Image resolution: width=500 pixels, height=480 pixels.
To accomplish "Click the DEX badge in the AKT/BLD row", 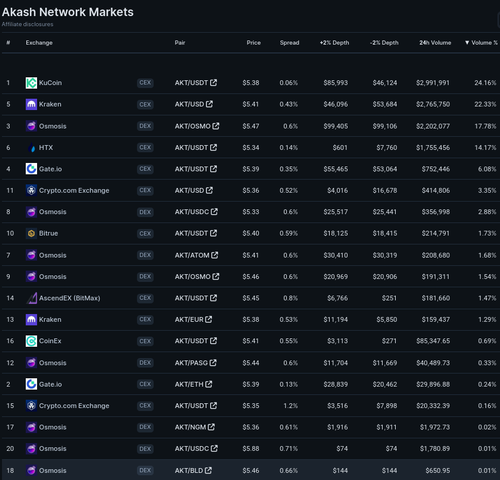I will (145, 470).
